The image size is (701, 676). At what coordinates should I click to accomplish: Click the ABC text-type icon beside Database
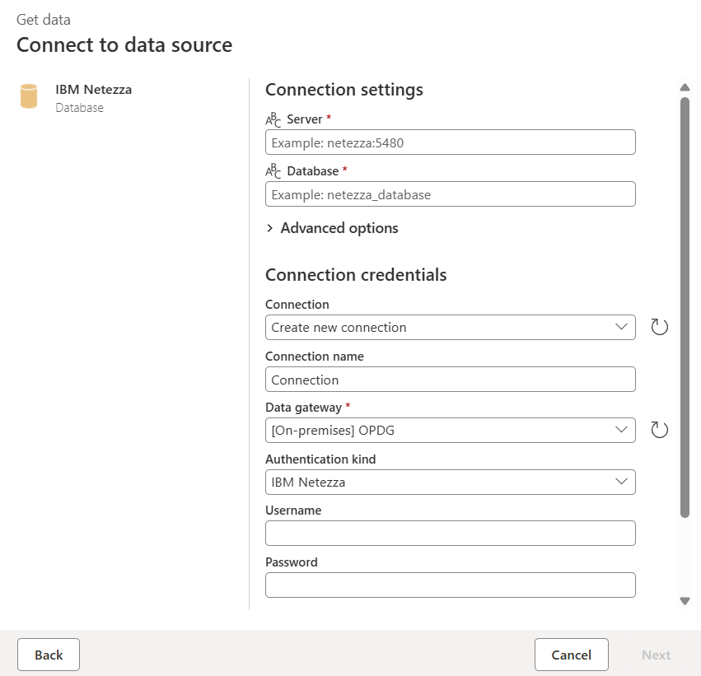[273, 172]
